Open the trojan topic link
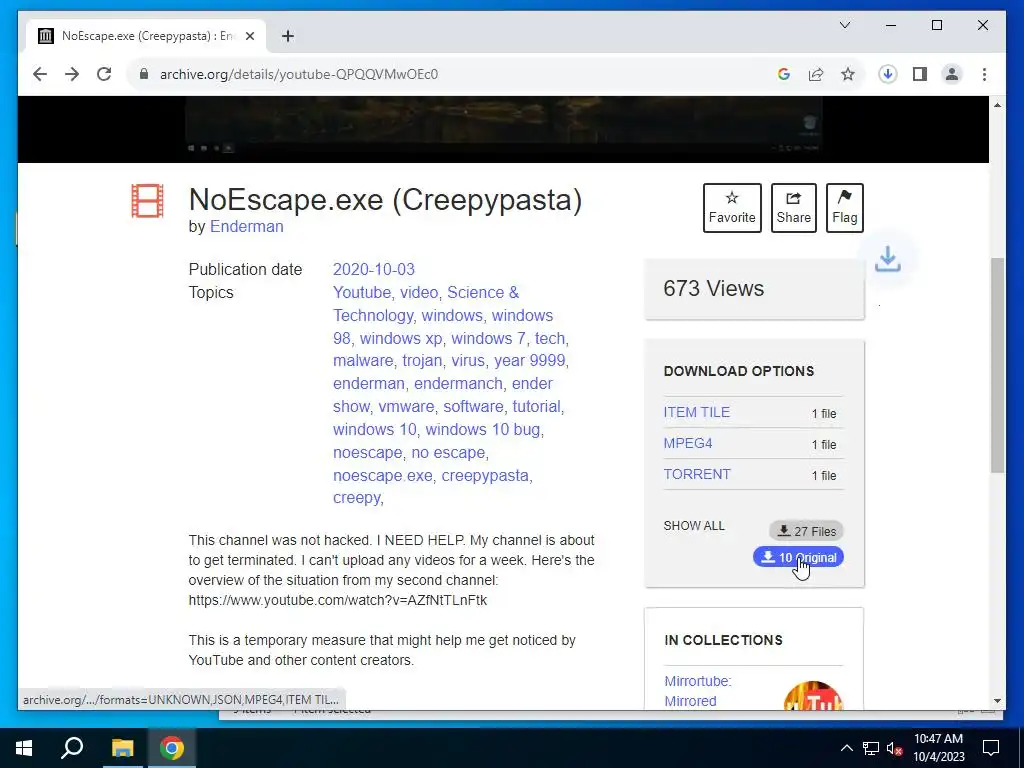1024x768 pixels. [x=421, y=360]
